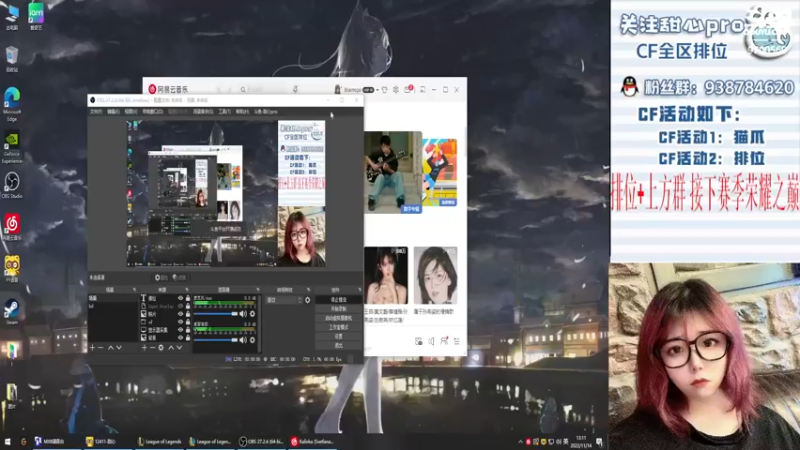Toggle visibility of the bottom 背景 source

pos(180,338)
